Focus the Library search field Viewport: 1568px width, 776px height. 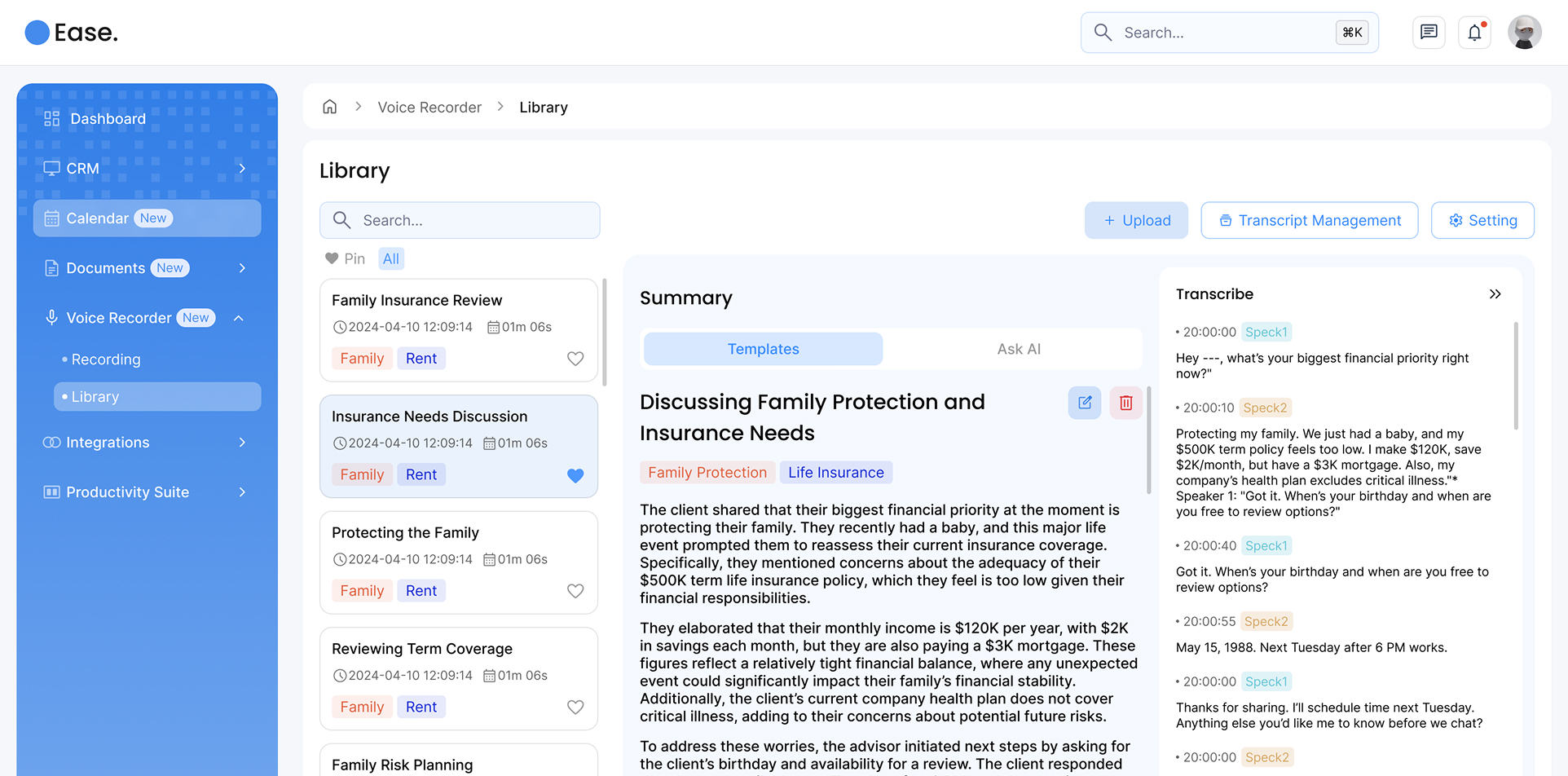[x=460, y=220]
